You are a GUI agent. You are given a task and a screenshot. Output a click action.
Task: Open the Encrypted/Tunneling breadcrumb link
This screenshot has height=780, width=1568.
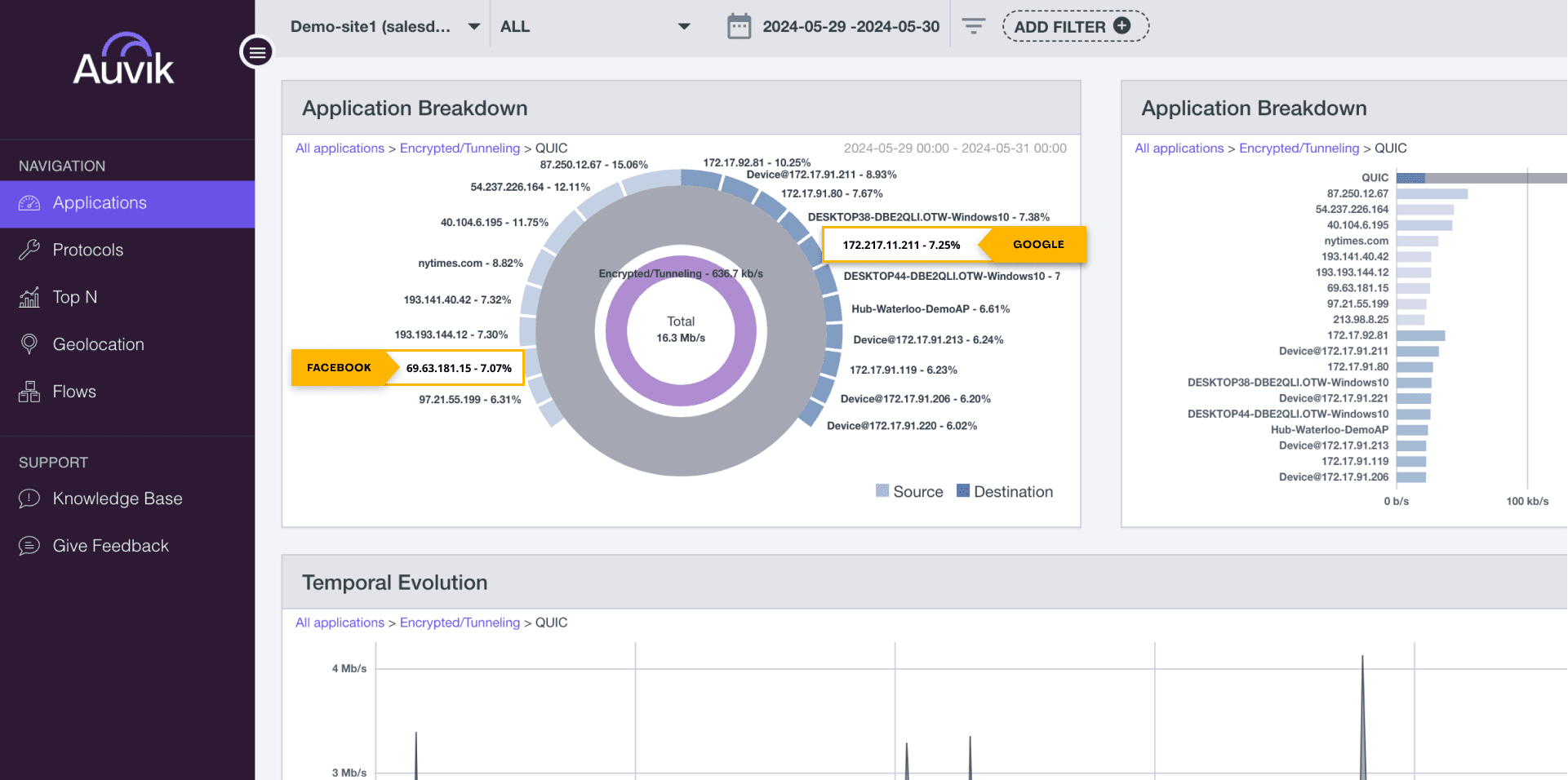(x=460, y=148)
